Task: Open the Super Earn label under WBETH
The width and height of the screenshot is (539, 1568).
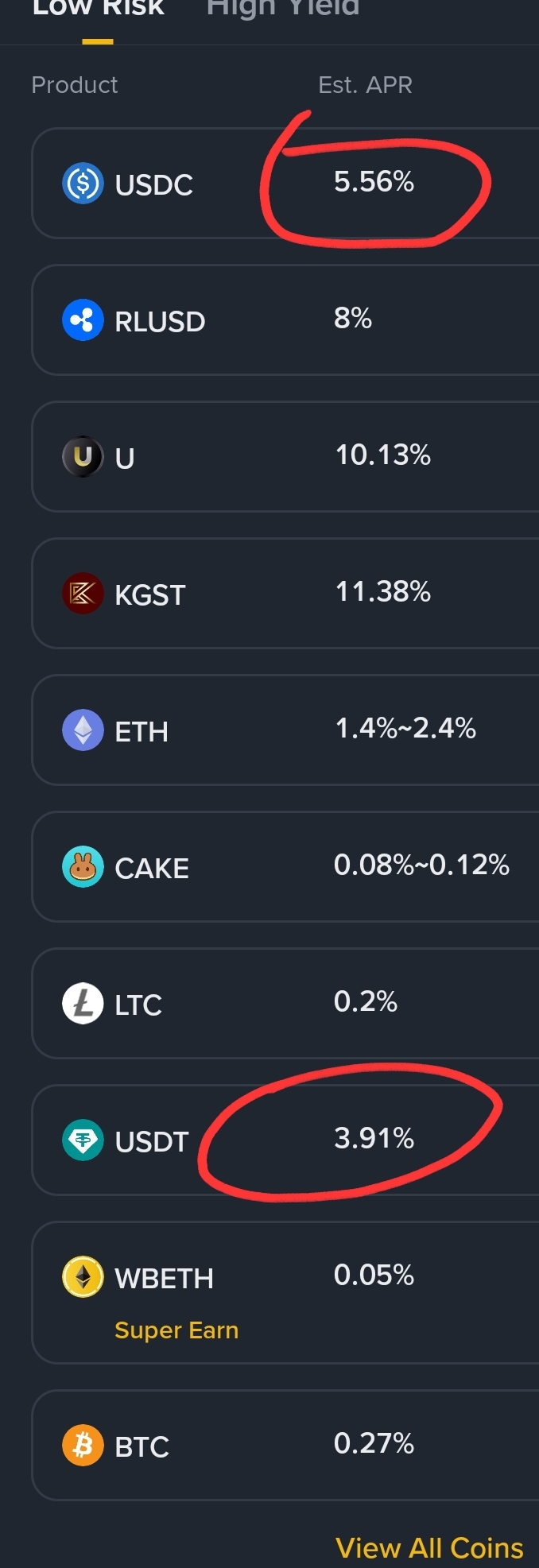Action: 176,1330
